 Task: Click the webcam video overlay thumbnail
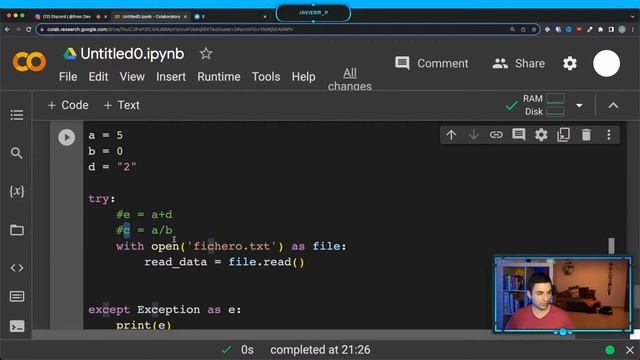pos(563,295)
